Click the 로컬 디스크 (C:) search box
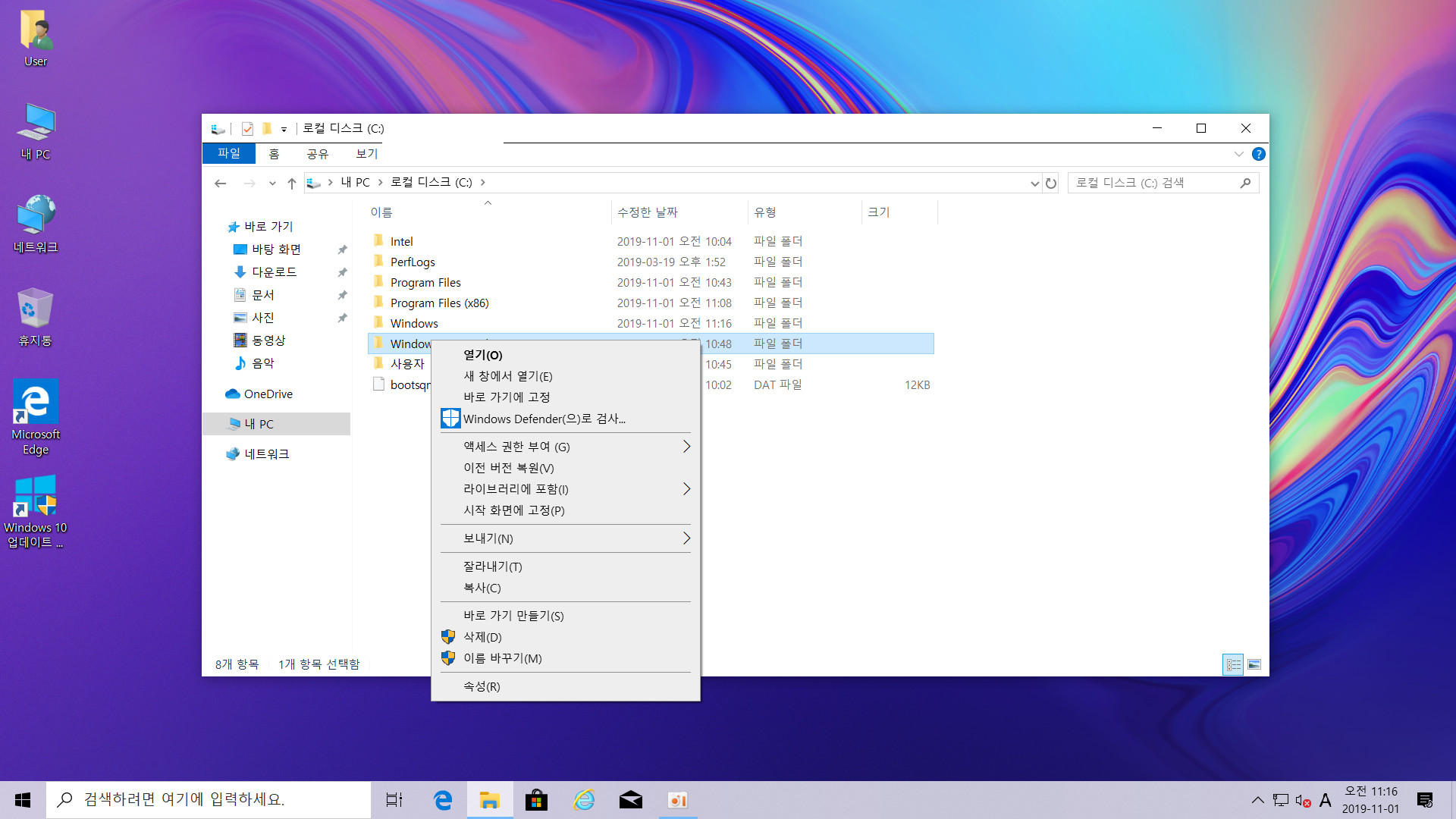Viewport: 1456px width, 819px height. [x=1153, y=183]
